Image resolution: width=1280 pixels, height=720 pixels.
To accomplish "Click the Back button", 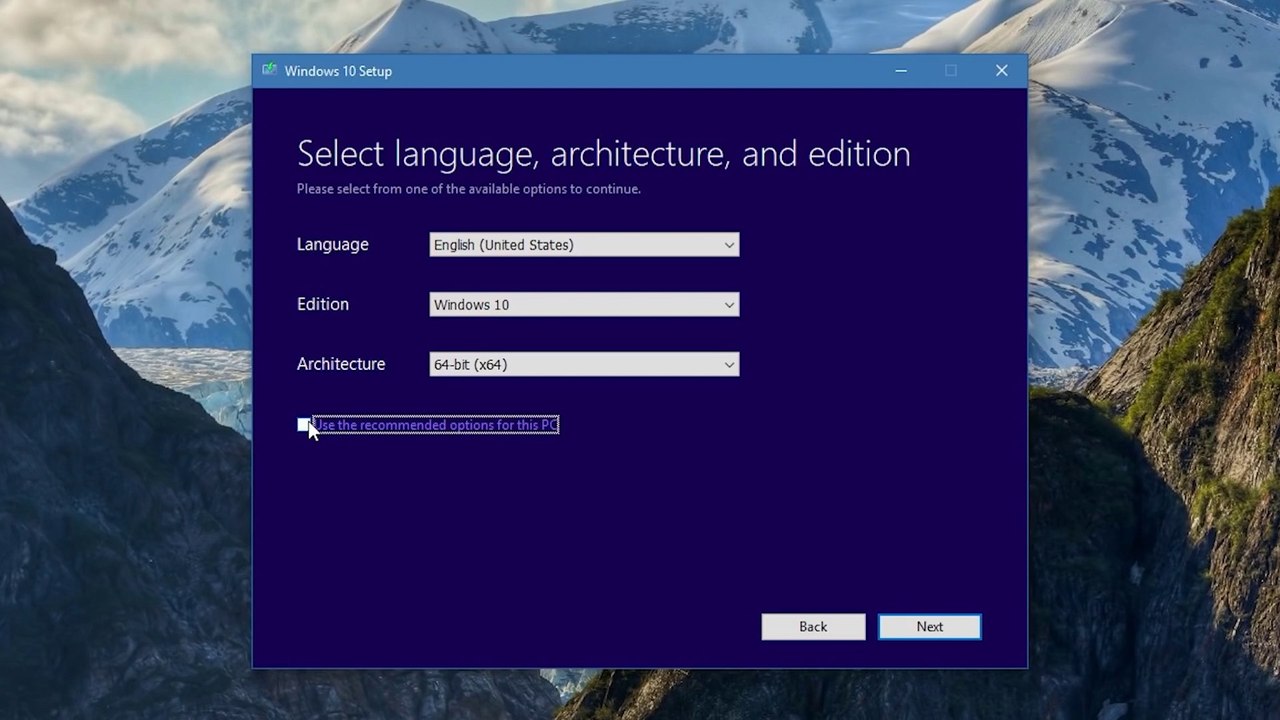I will pyautogui.click(x=813, y=627).
